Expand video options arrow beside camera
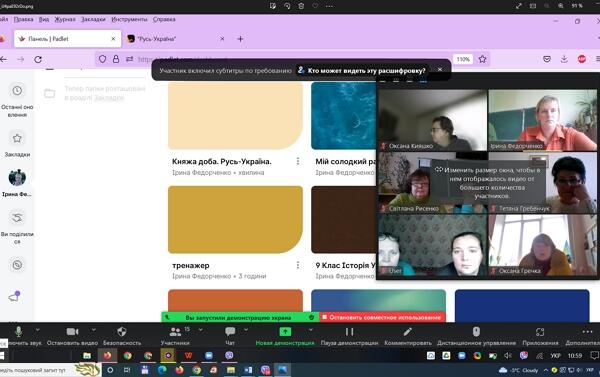The image size is (600, 377). pos(94,330)
